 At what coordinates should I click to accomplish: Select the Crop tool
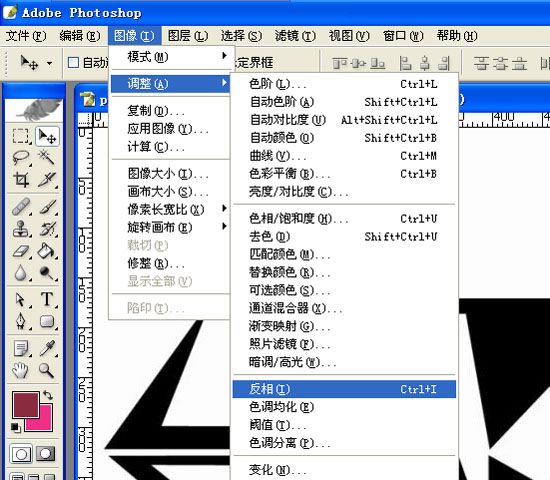(x=21, y=179)
